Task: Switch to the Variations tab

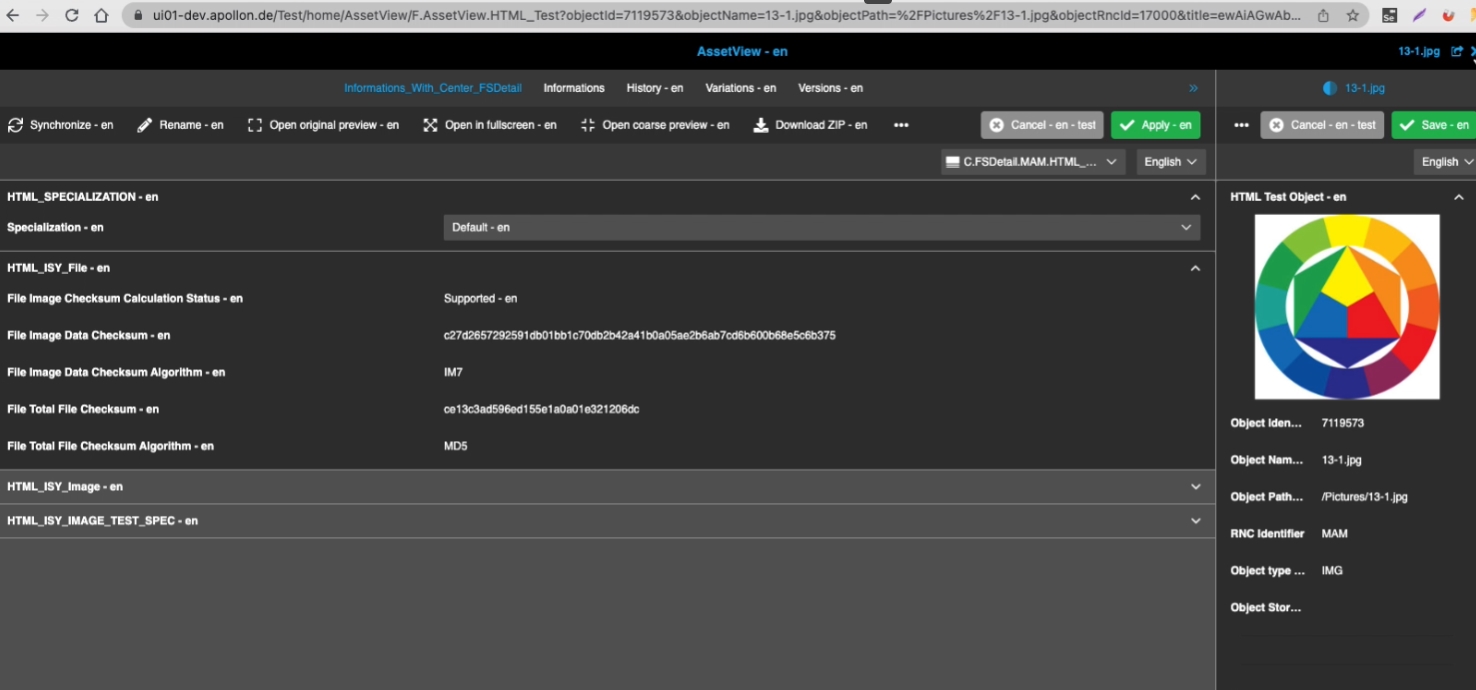Action: pyautogui.click(x=740, y=88)
